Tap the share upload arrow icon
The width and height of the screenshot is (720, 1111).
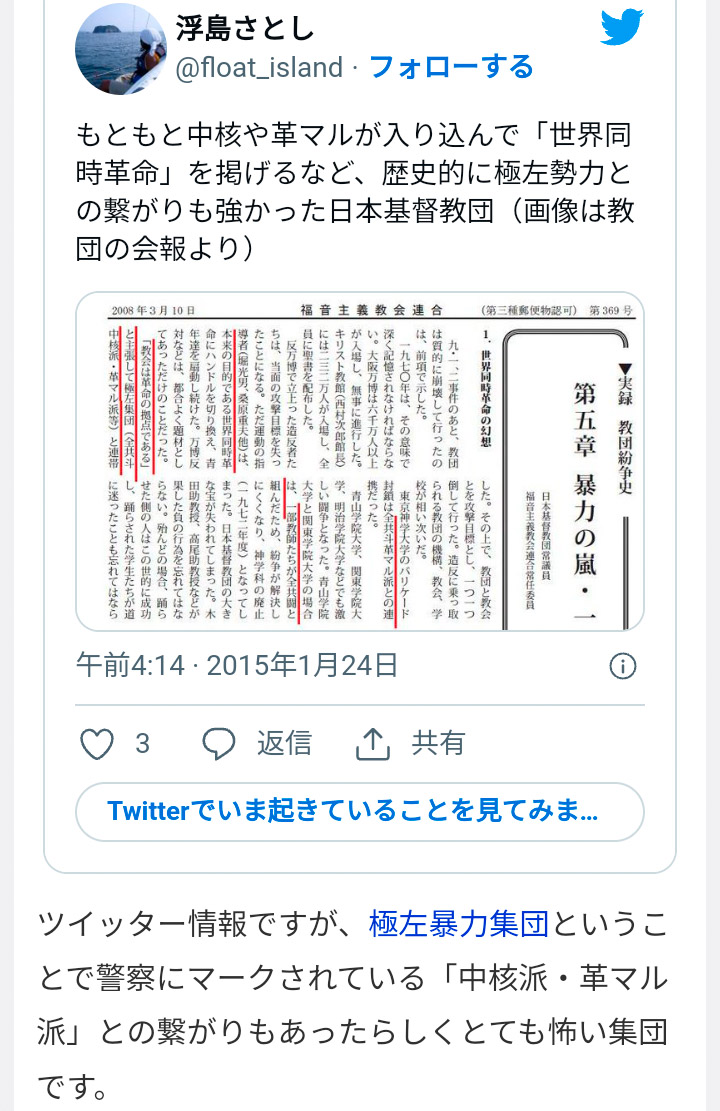point(373,743)
